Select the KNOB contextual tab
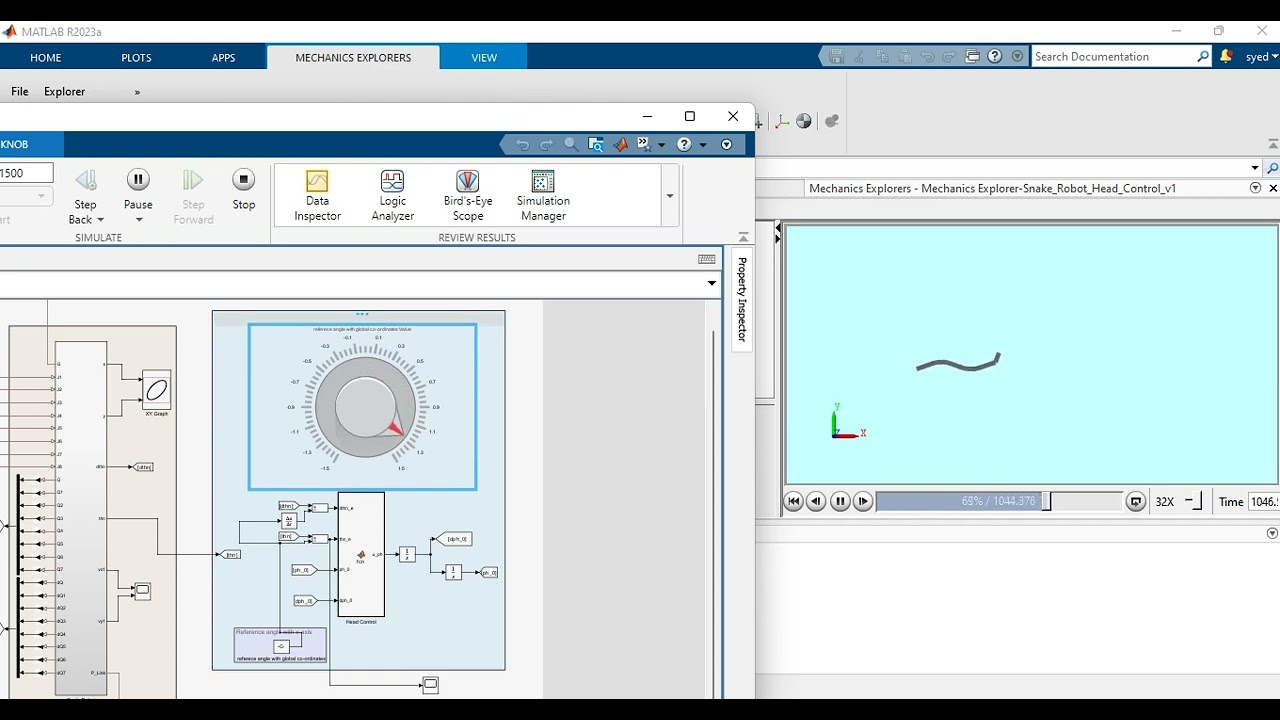 click(x=15, y=145)
